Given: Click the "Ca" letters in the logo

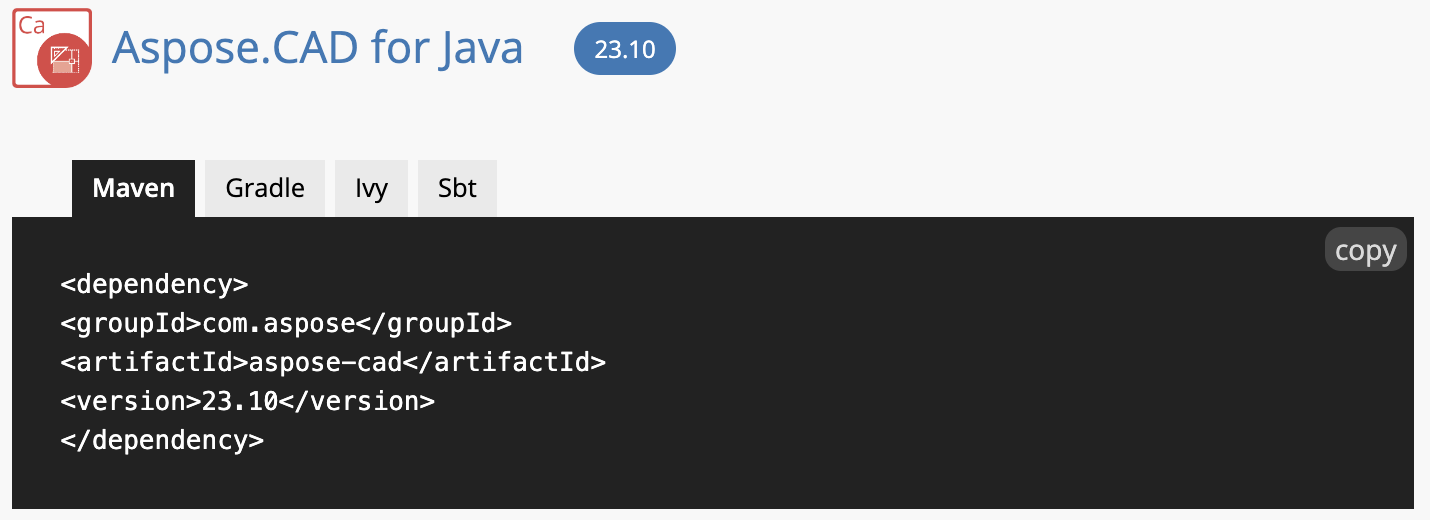Looking at the screenshot, I should [x=31, y=25].
